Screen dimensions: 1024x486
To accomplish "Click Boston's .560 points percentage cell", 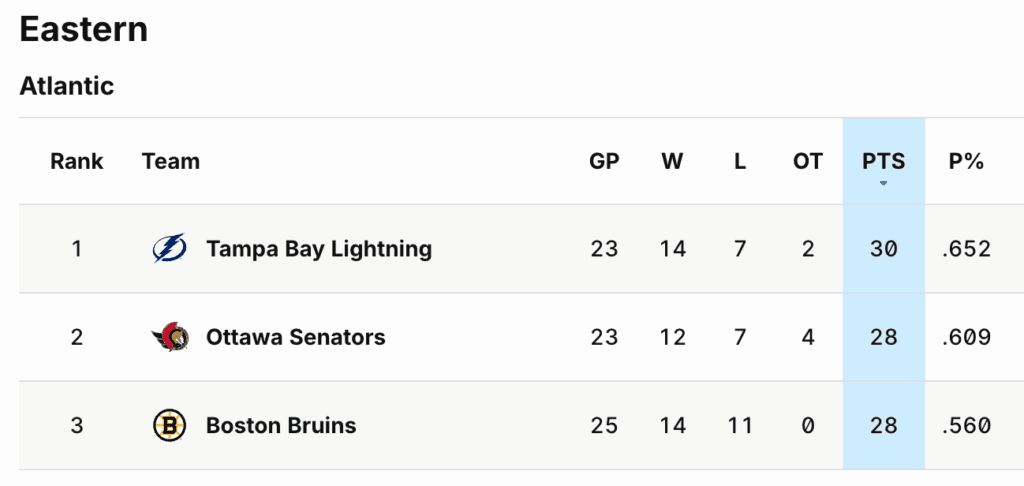I will point(966,426).
